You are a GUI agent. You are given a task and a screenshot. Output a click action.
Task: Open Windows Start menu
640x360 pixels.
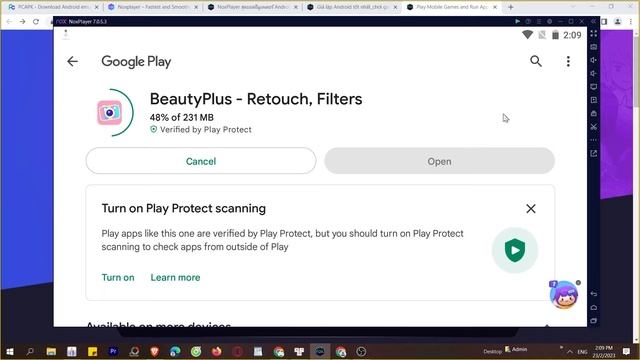point(10,351)
